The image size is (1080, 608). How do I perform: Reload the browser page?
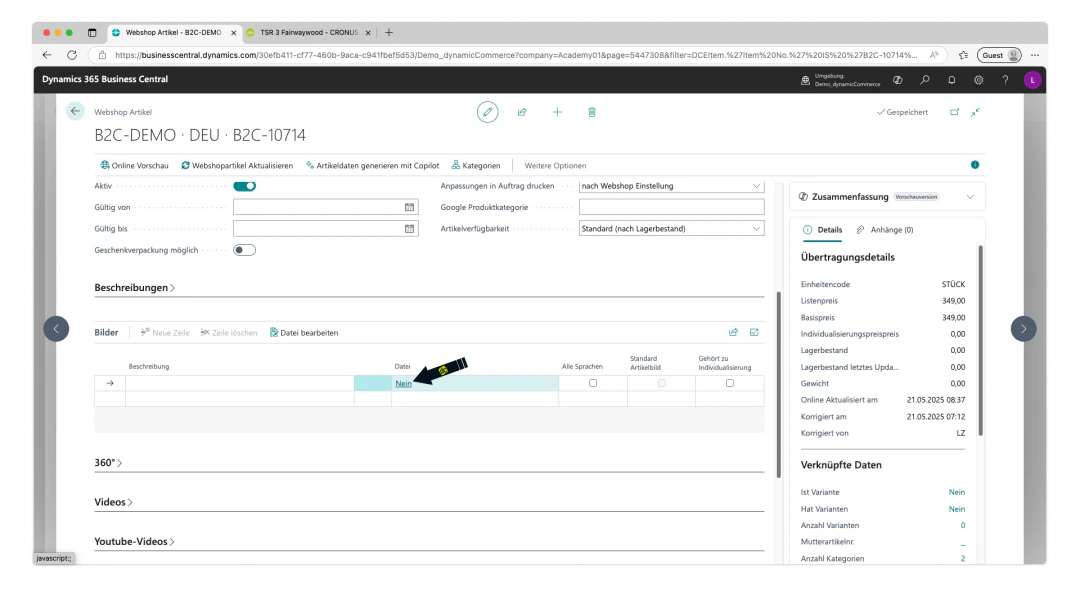[x=72, y=55]
